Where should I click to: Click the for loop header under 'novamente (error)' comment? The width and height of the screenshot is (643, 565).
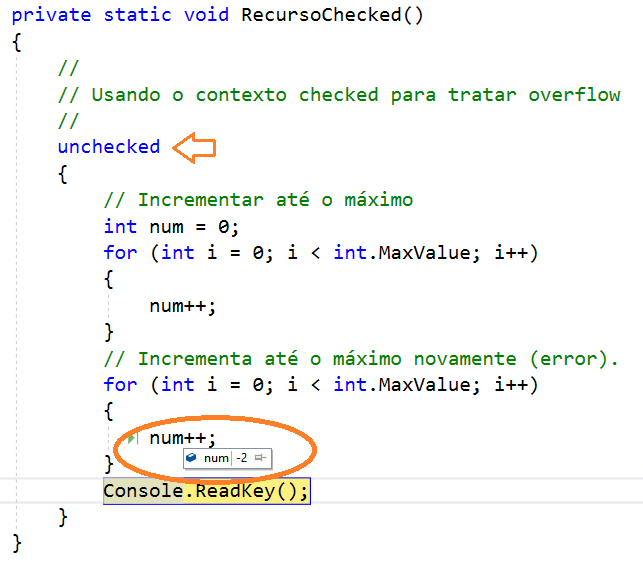coord(321,385)
